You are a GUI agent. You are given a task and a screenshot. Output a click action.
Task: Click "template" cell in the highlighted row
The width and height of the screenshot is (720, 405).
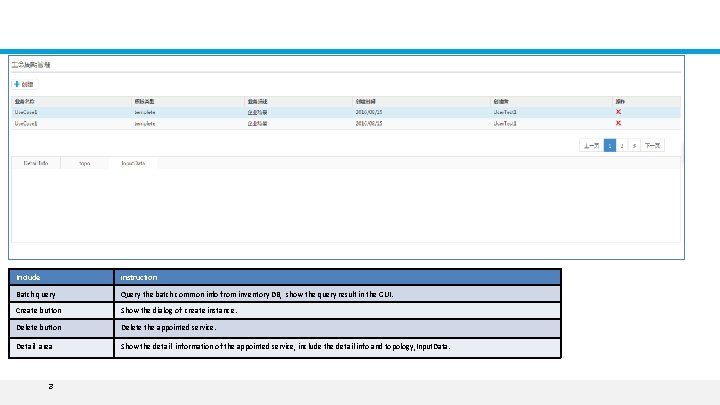tap(145, 112)
